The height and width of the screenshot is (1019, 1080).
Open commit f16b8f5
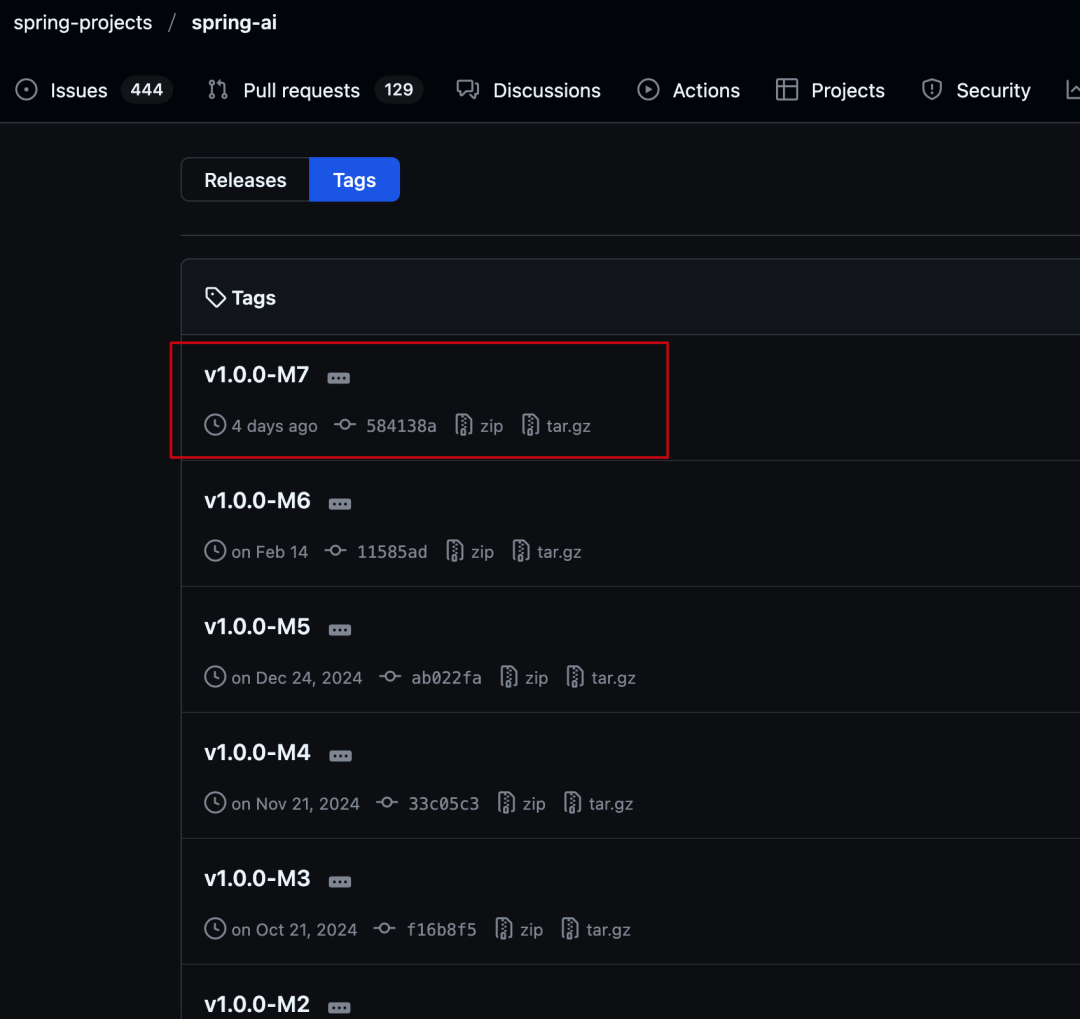click(x=442, y=930)
